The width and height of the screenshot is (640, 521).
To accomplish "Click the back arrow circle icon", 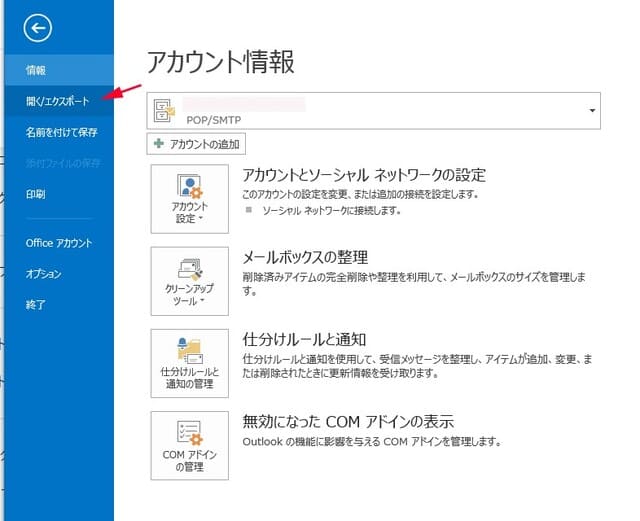I will click(x=41, y=29).
